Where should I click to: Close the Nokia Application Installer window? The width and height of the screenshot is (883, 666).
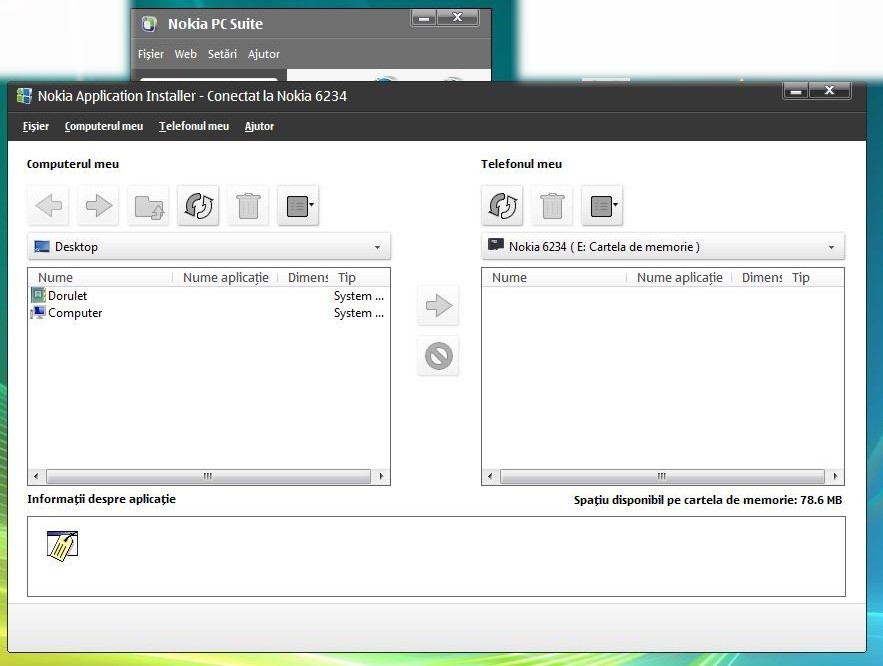click(830, 91)
